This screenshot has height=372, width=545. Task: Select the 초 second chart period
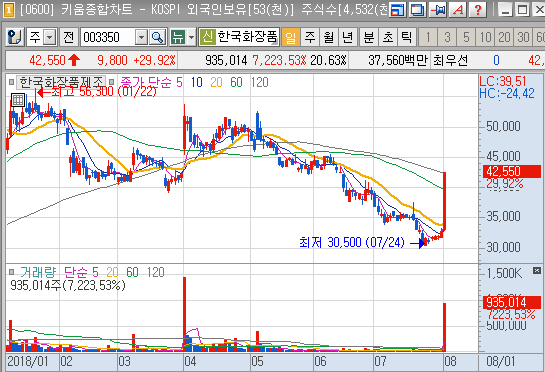[x=388, y=37]
